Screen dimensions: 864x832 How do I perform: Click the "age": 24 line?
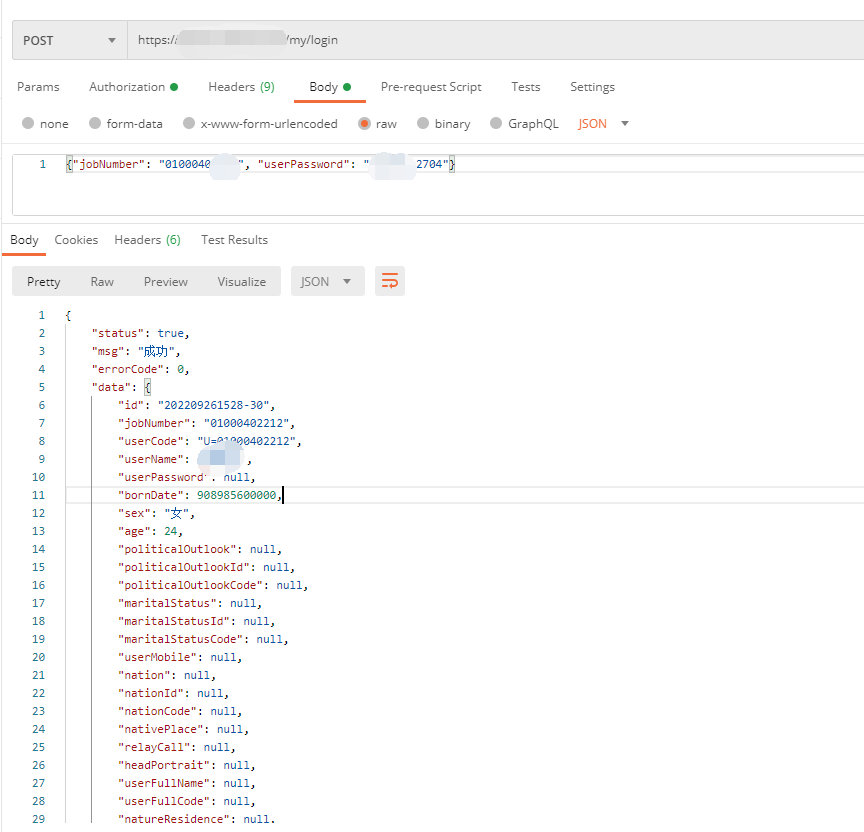(x=150, y=531)
